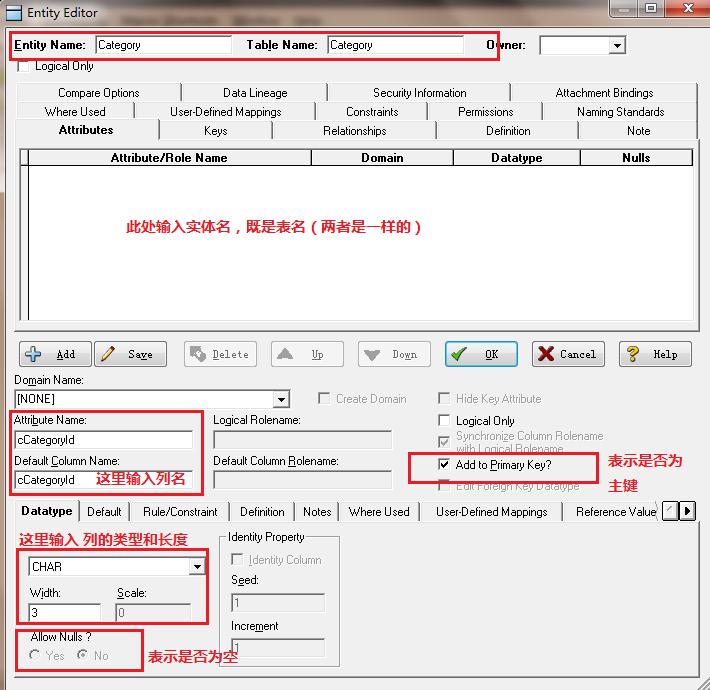Image resolution: width=710 pixels, height=690 pixels.
Task: Click the Domain column header
Action: point(382,158)
